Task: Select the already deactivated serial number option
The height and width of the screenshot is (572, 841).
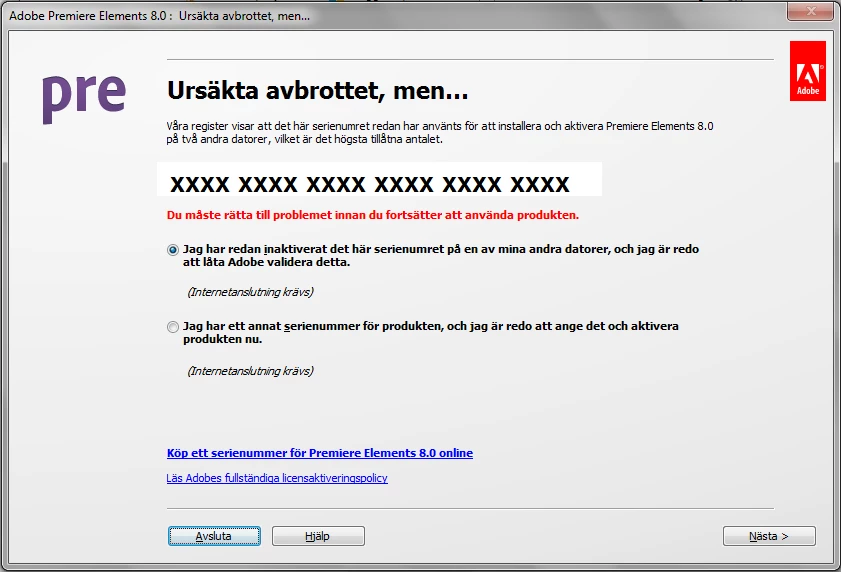Action: click(173, 250)
